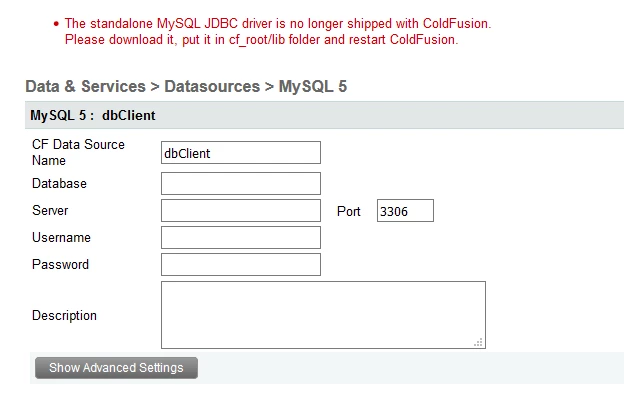Viewport: 624px width, 409px height.
Task: Go to Datasources in the breadcrumb
Action: [x=212, y=86]
